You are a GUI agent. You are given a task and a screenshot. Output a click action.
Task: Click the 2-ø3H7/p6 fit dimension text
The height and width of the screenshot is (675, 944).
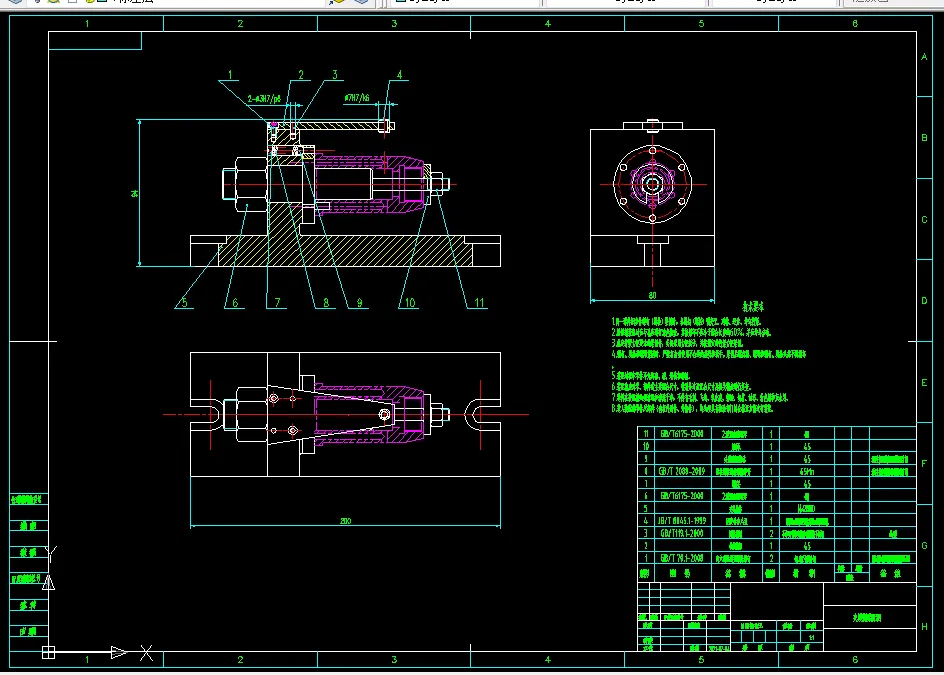pyautogui.click(x=264, y=98)
